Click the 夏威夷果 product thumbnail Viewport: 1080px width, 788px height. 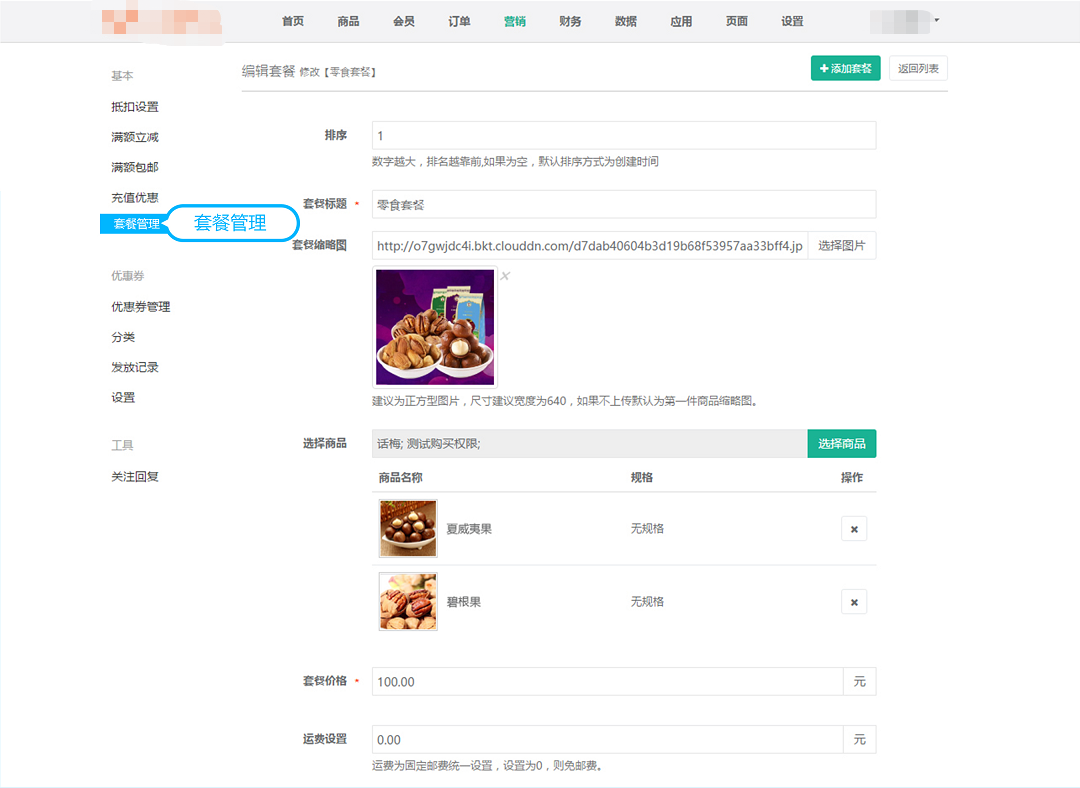pyautogui.click(x=408, y=528)
